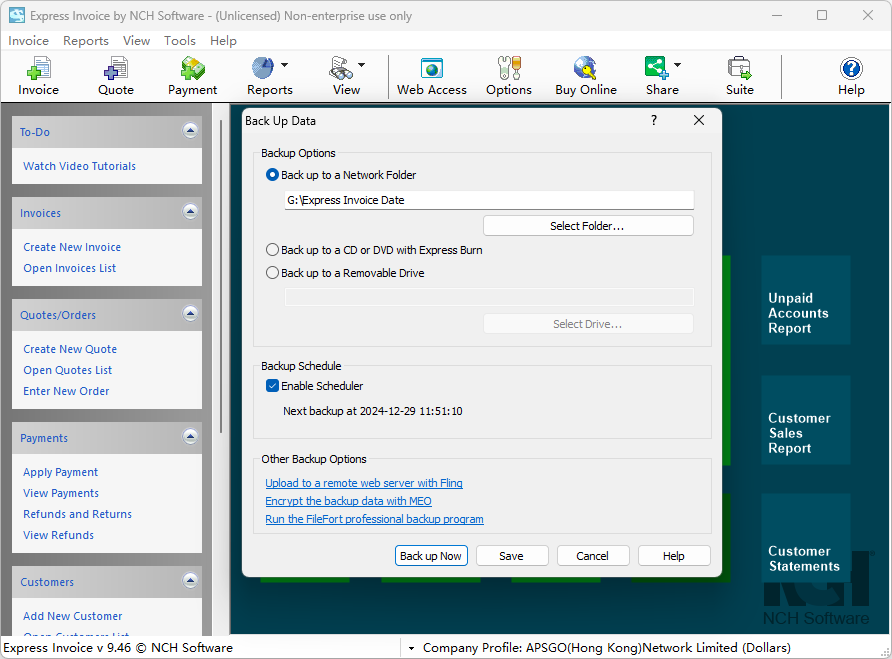Click the Express Invoice title bar icon
This screenshot has height=659, width=892.
[16, 15]
